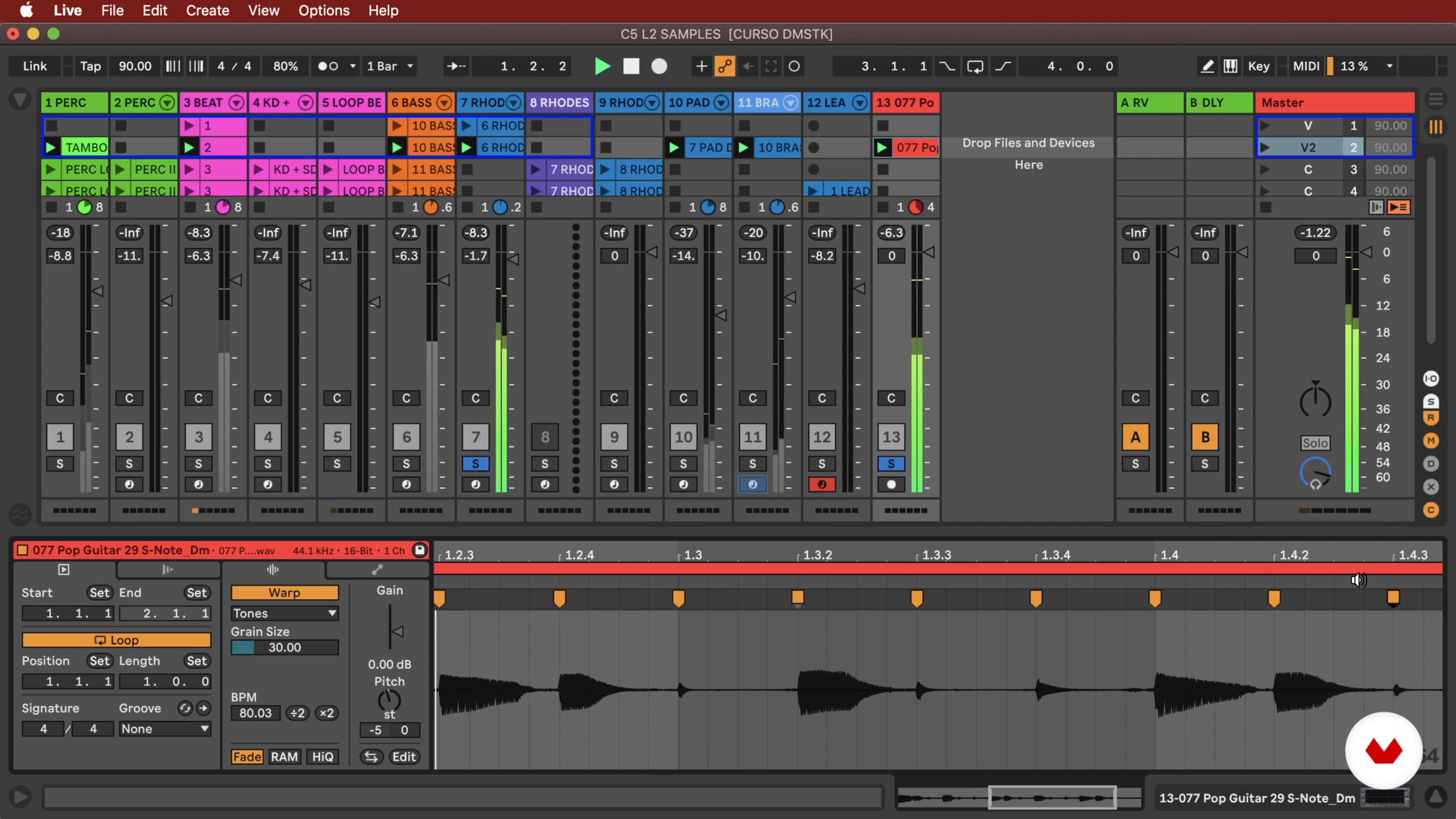Adjust the Master volume fader handle

click(1367, 252)
